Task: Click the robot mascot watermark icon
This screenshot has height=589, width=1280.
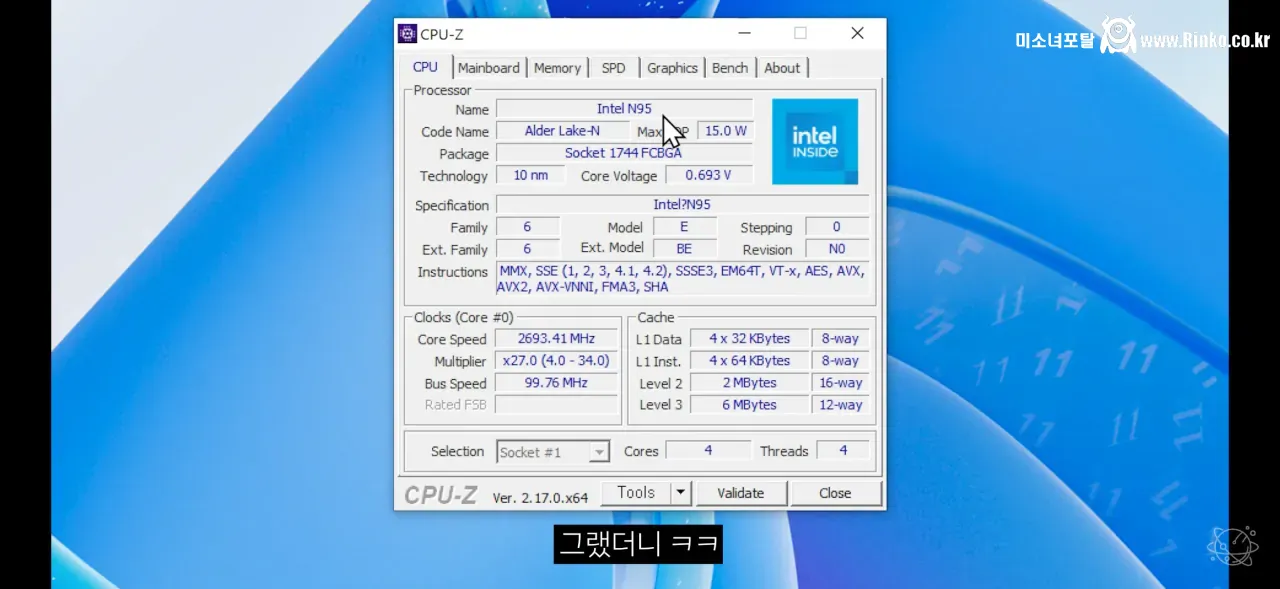Action: pos(1116,33)
